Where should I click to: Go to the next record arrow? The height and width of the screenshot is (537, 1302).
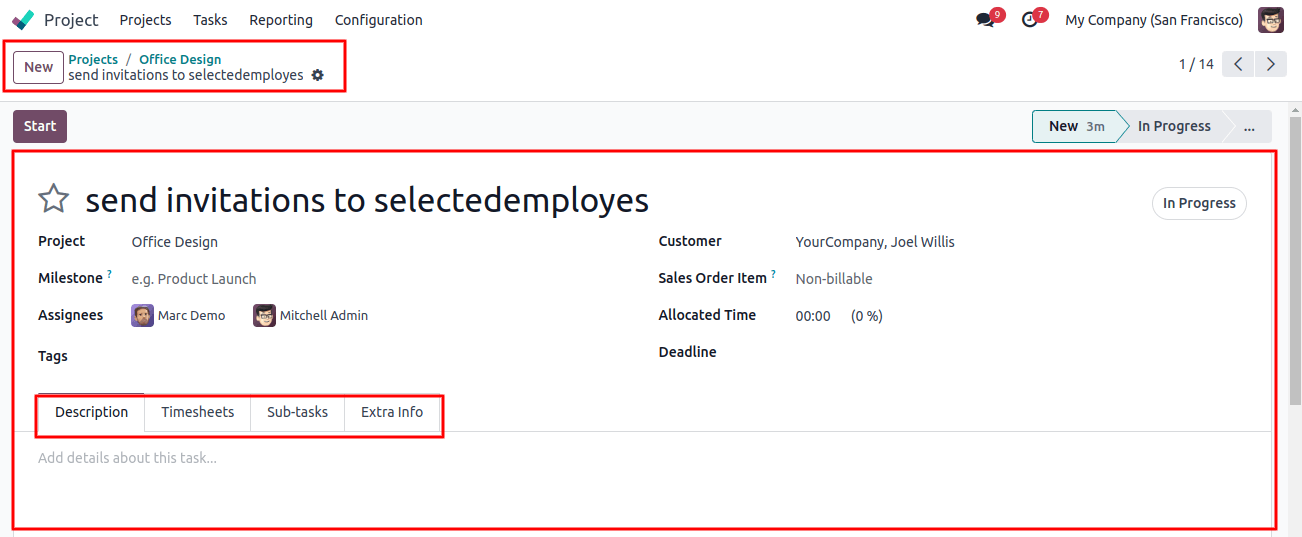(1271, 64)
